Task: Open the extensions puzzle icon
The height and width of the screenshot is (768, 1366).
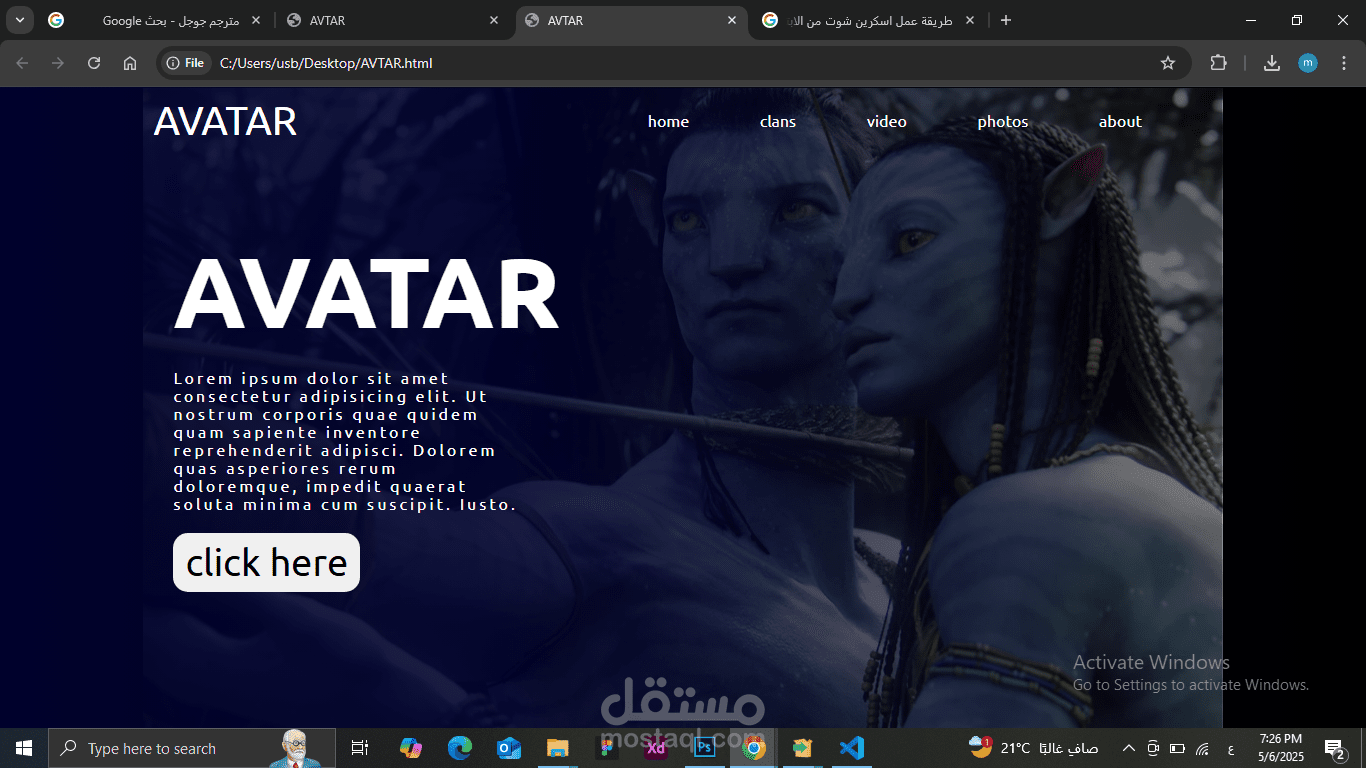Action: pos(1218,63)
